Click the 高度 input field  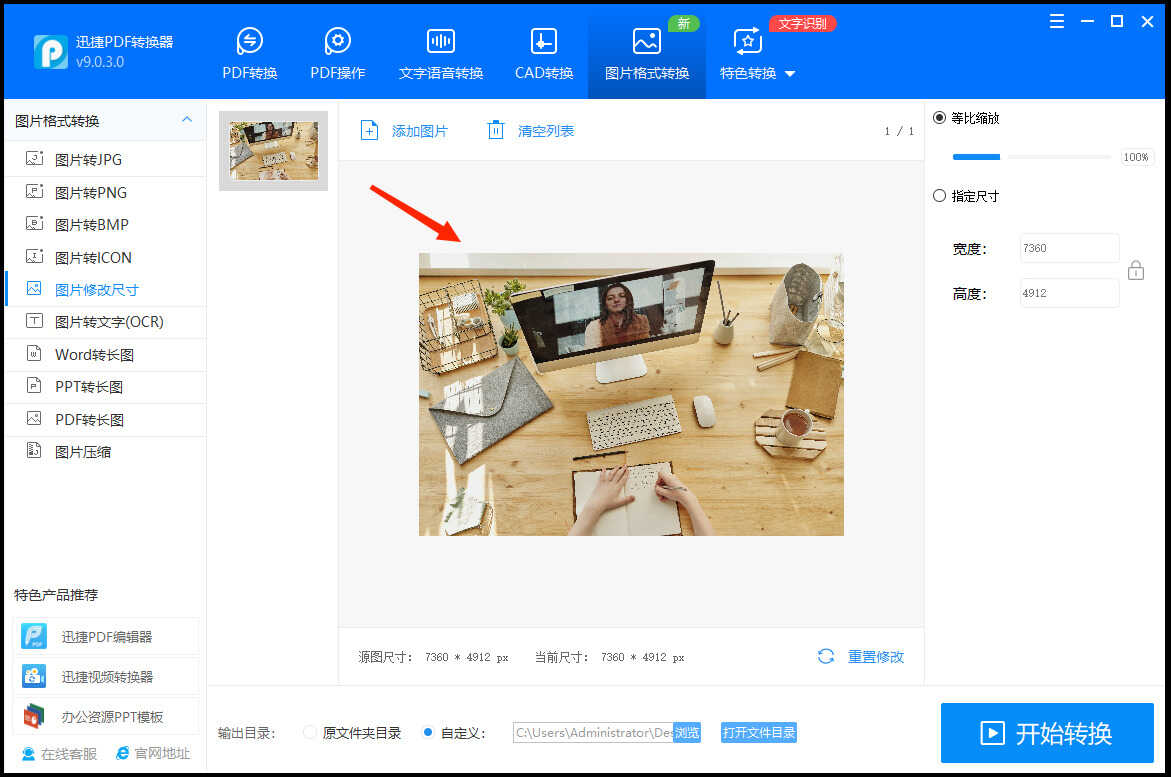point(1069,293)
